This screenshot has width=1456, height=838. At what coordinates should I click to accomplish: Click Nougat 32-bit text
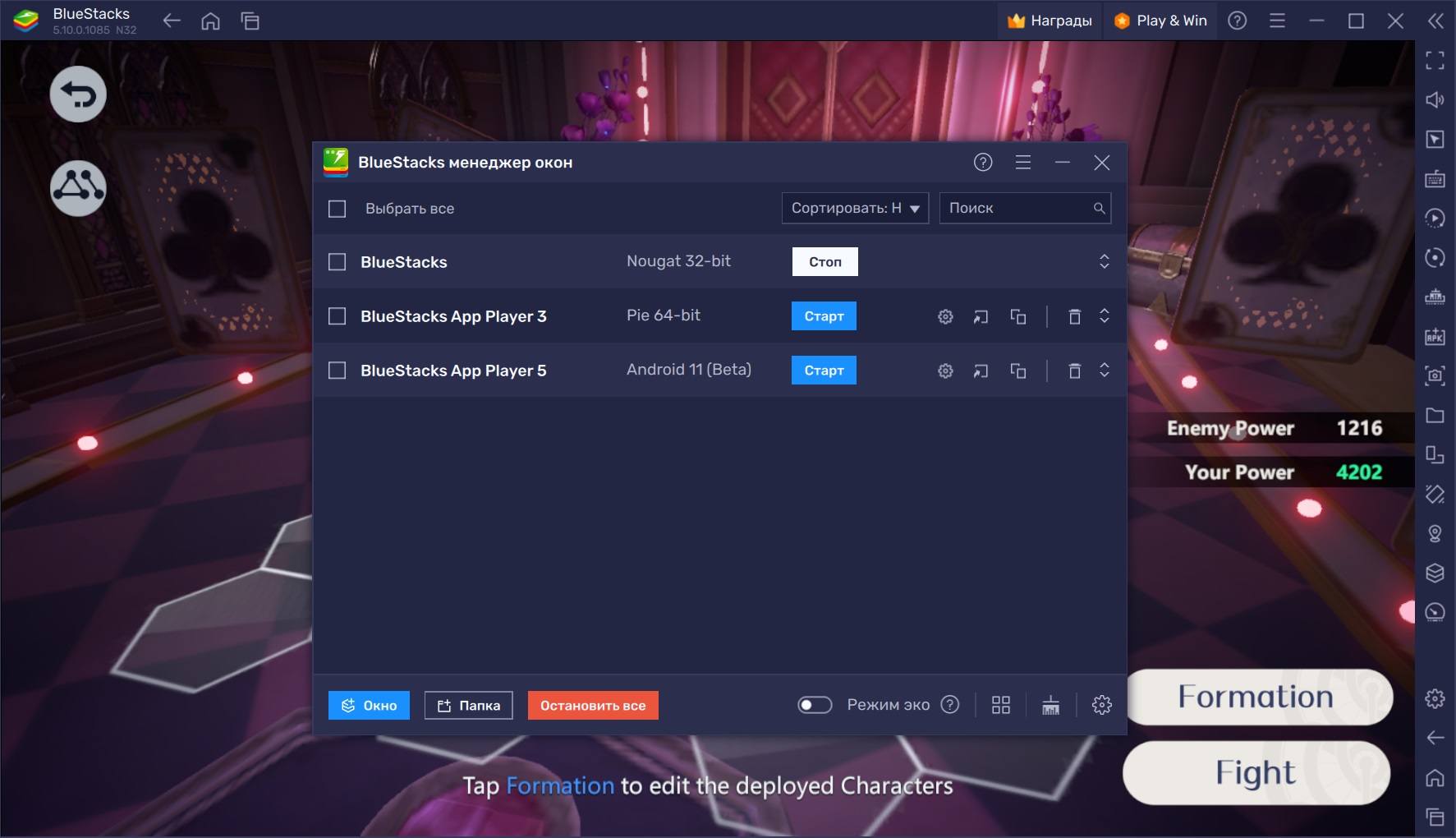click(678, 261)
